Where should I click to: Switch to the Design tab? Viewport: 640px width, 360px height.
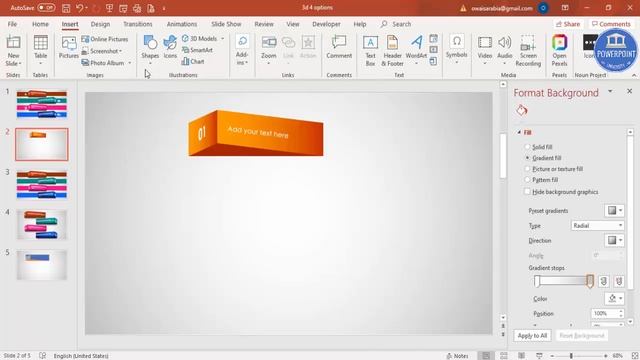coord(100,24)
